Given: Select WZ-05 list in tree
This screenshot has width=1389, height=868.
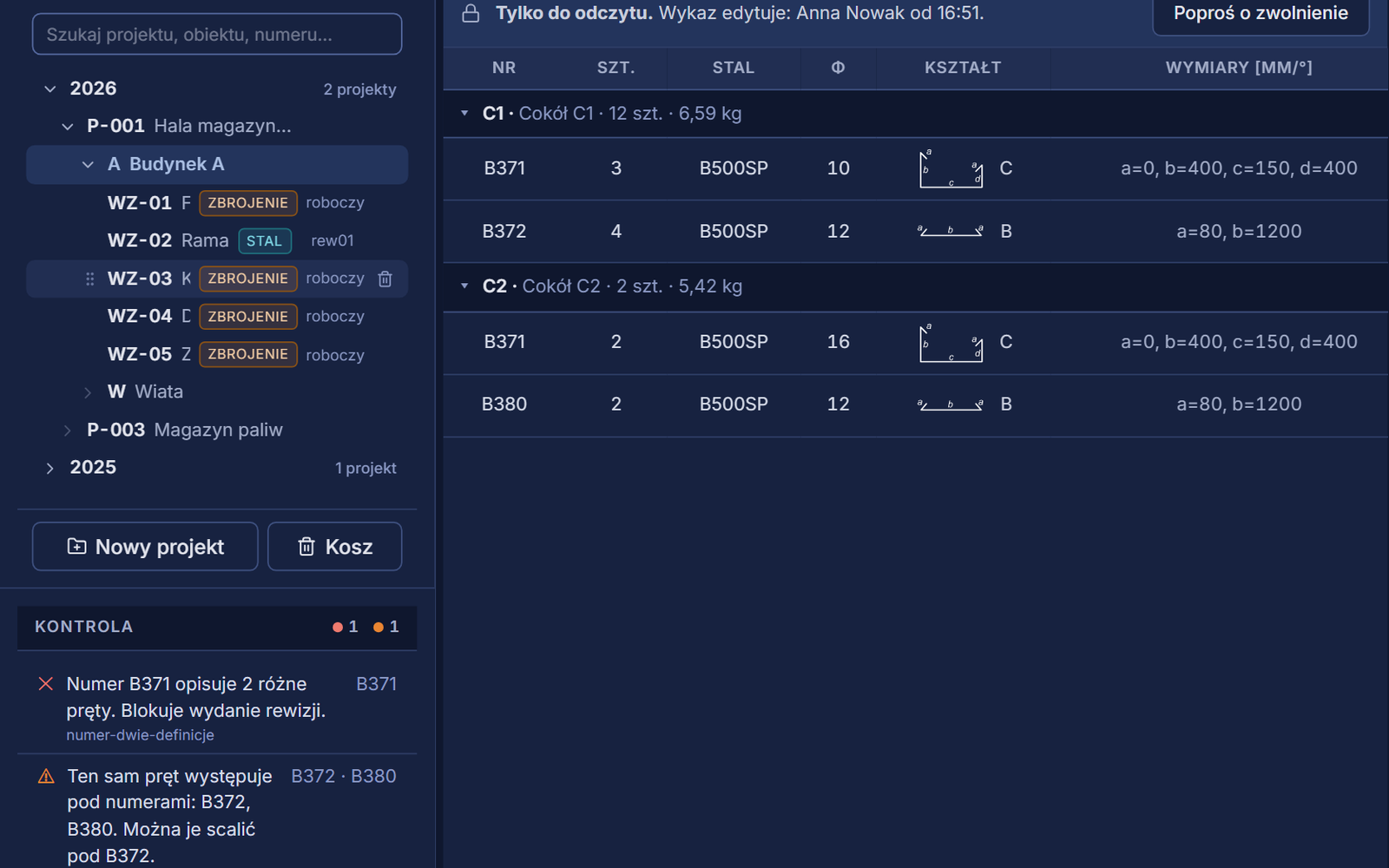Looking at the screenshot, I should click(x=217, y=354).
